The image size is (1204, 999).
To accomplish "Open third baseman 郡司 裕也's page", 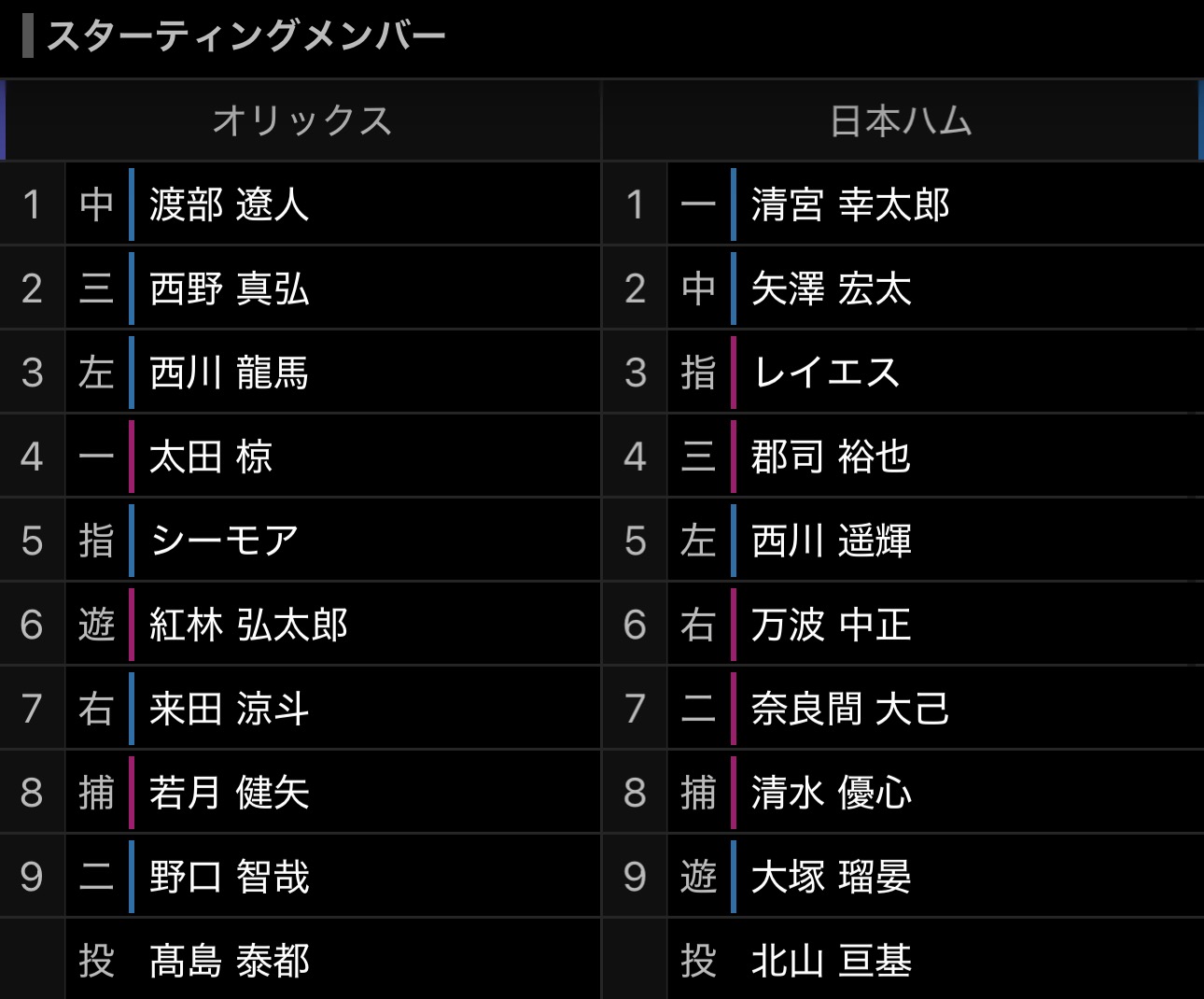I will tap(831, 457).
